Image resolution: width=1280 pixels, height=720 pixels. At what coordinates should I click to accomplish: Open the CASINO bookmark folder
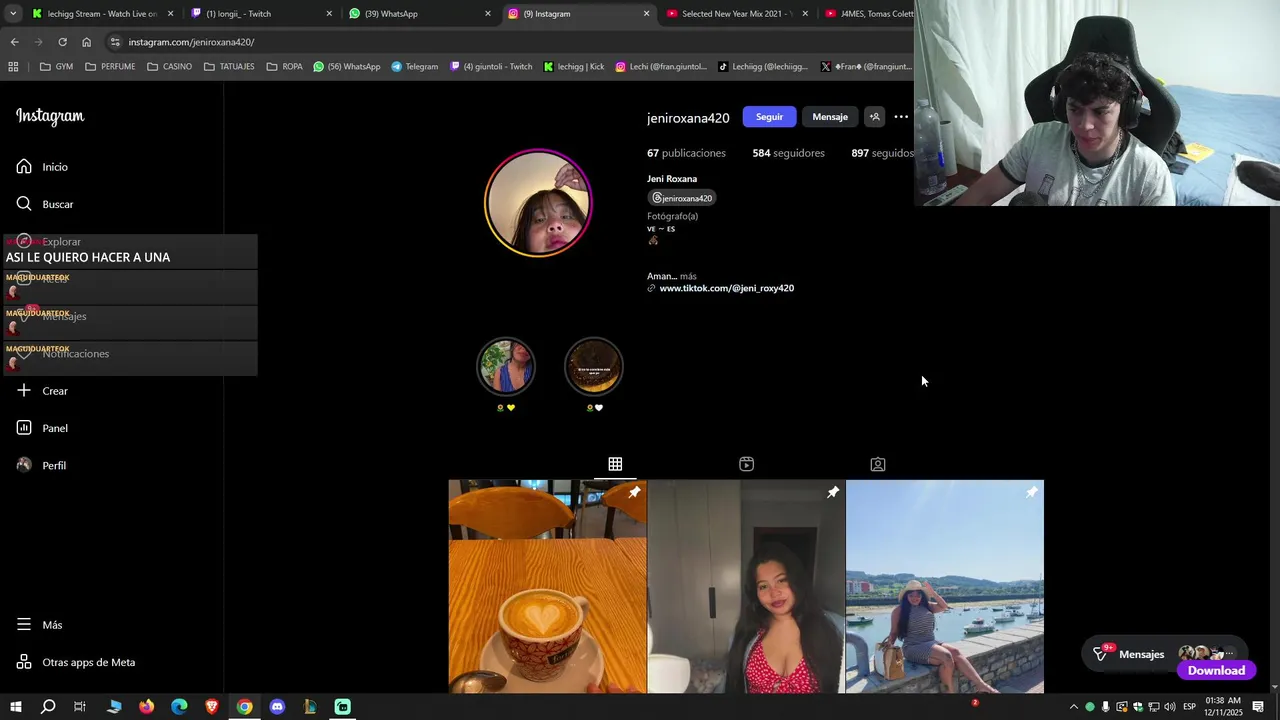pyautogui.click(x=169, y=67)
